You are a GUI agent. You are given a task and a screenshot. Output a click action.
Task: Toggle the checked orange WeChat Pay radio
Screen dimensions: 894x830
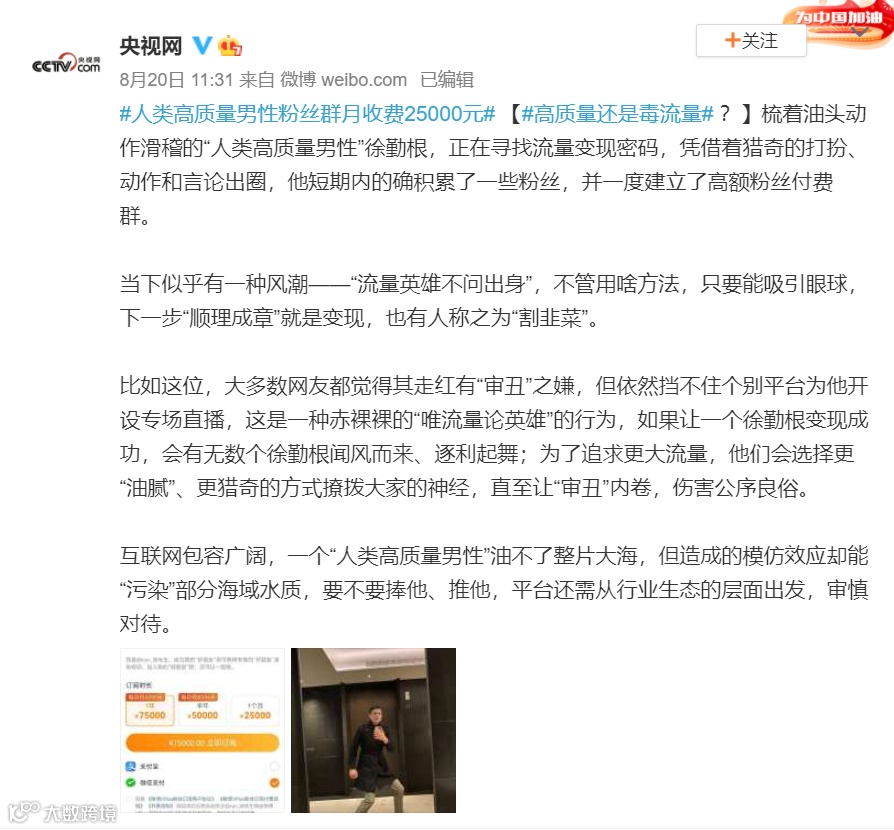click(274, 783)
